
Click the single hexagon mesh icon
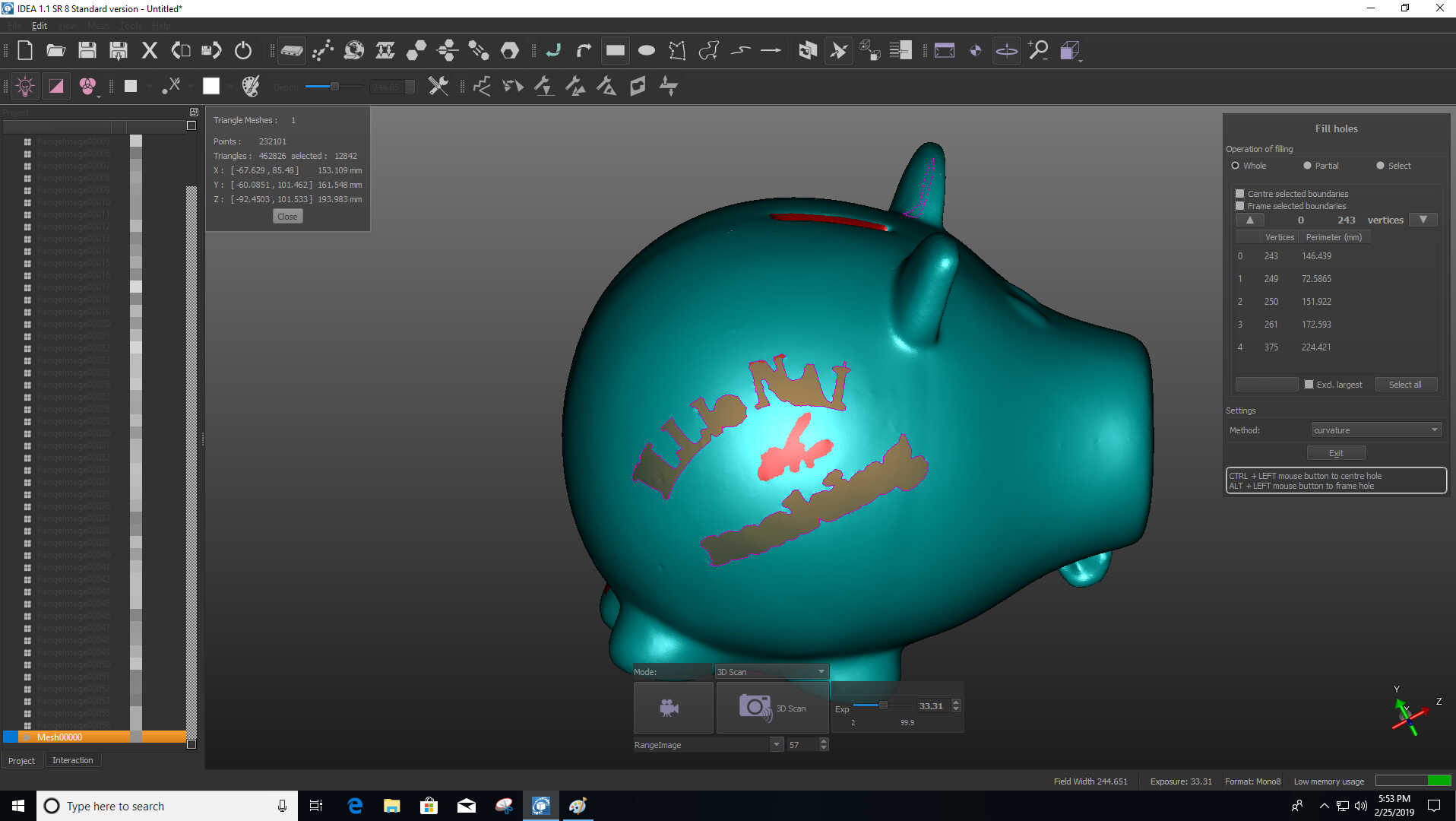(510, 51)
